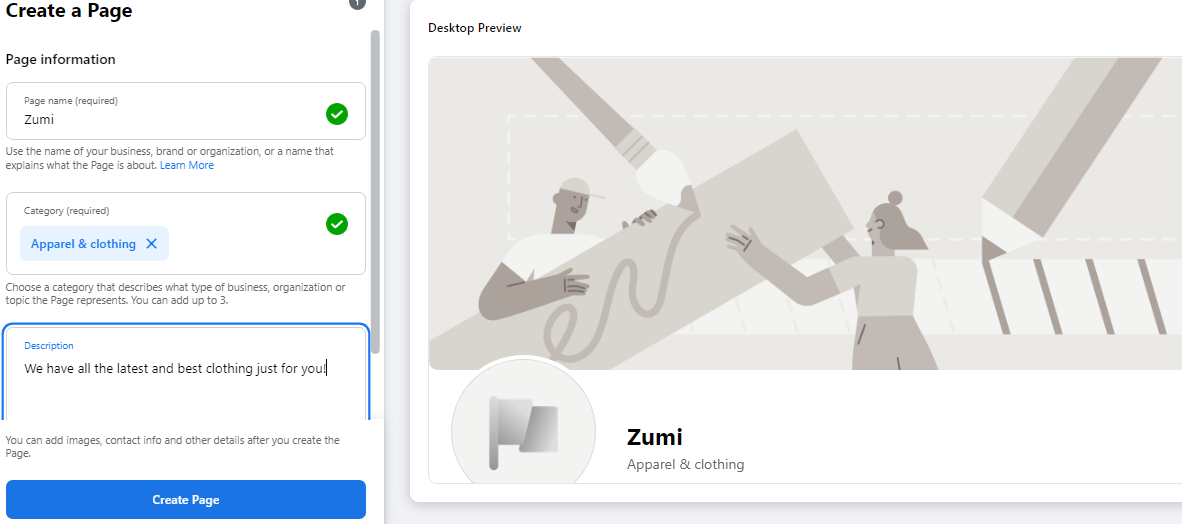Select the Apparel & clothing category chip
Viewport: 1182px width, 524px height.
tap(83, 244)
